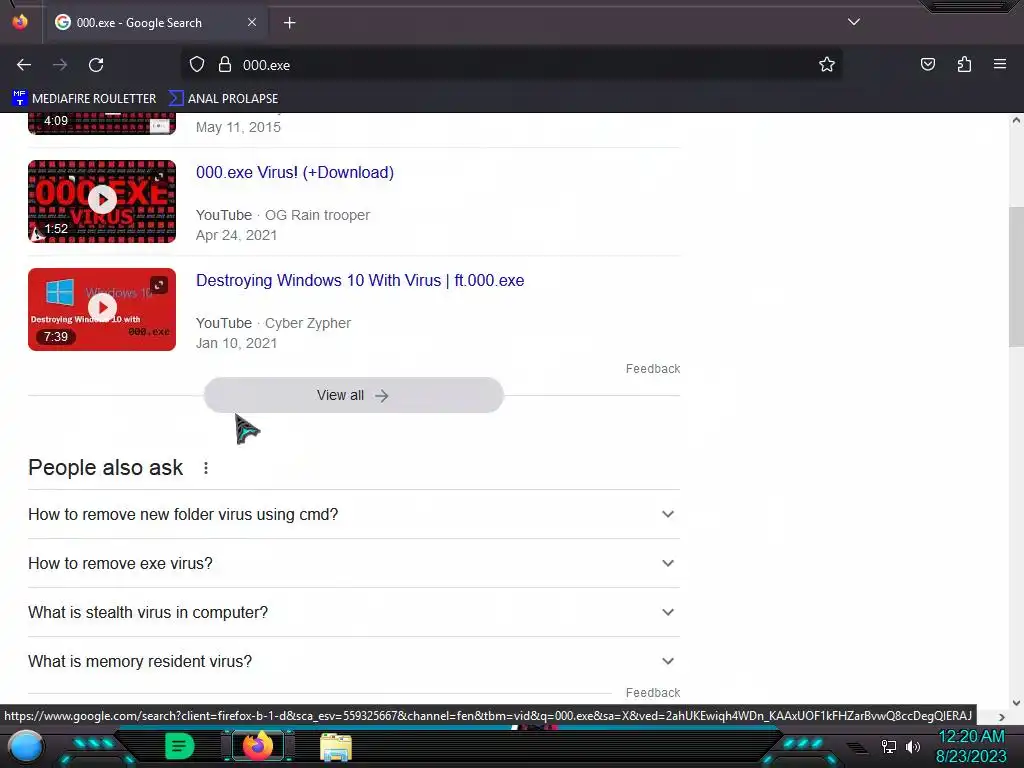
Task: Expand How to remove new folder virus question
Action: coord(353,515)
